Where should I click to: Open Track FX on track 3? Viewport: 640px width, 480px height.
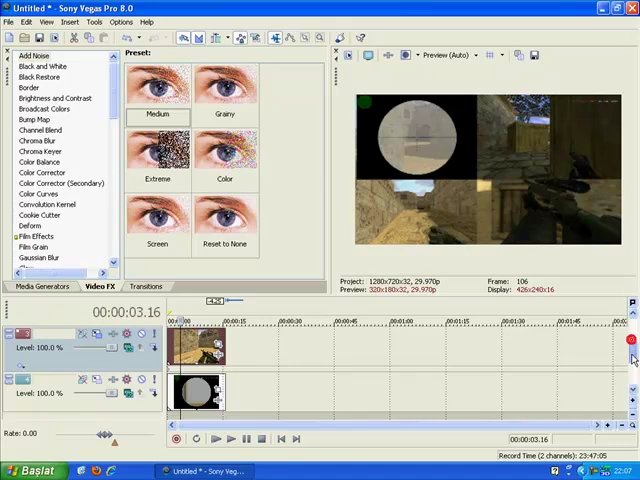point(127,334)
